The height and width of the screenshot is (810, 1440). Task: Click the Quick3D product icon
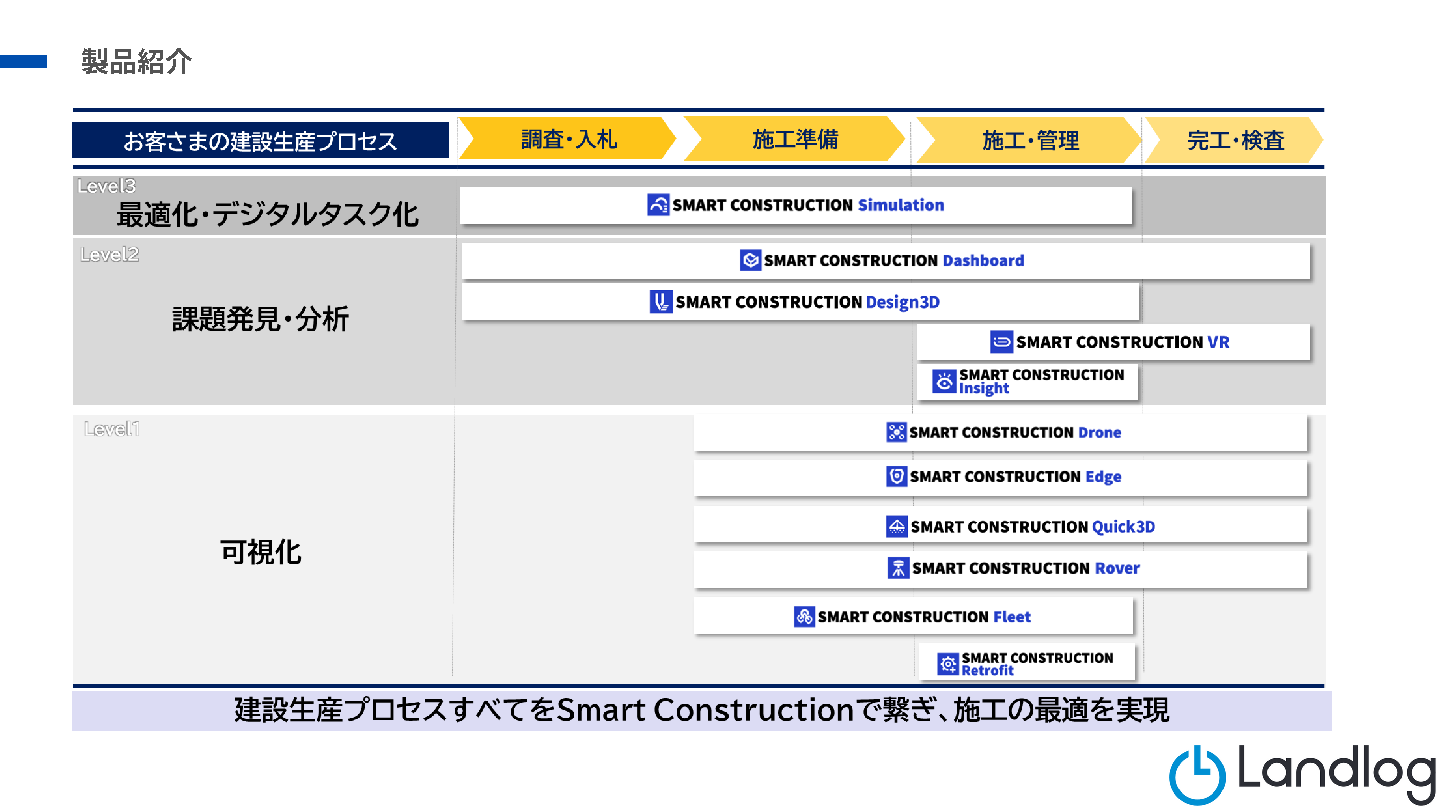tap(897, 526)
